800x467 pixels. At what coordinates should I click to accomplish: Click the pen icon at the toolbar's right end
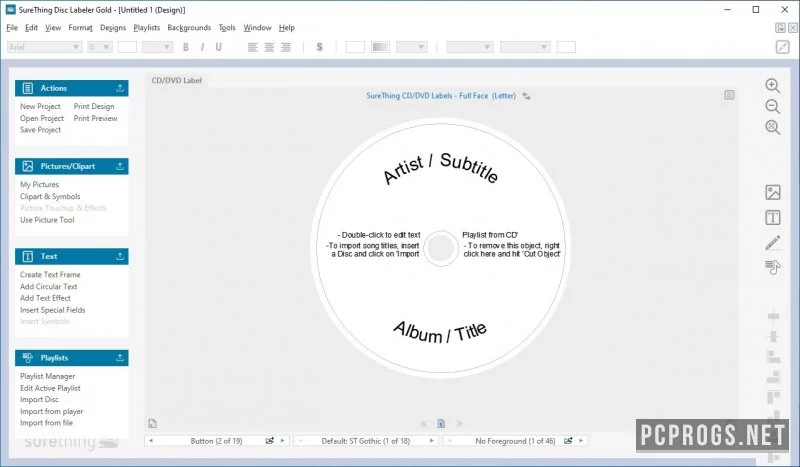click(x=782, y=47)
